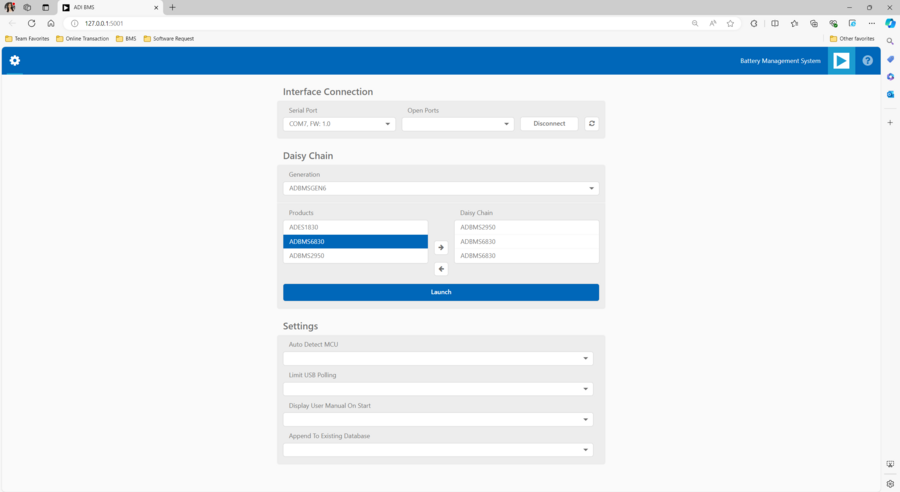The width and height of the screenshot is (900, 492).
Task: Select ADES1830 in the Products list
Action: [x=355, y=227]
